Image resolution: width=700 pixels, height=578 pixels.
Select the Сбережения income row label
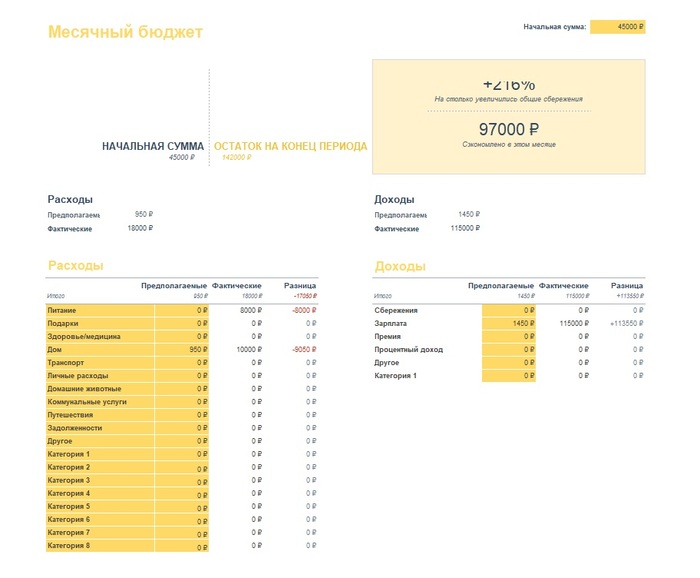click(x=396, y=310)
